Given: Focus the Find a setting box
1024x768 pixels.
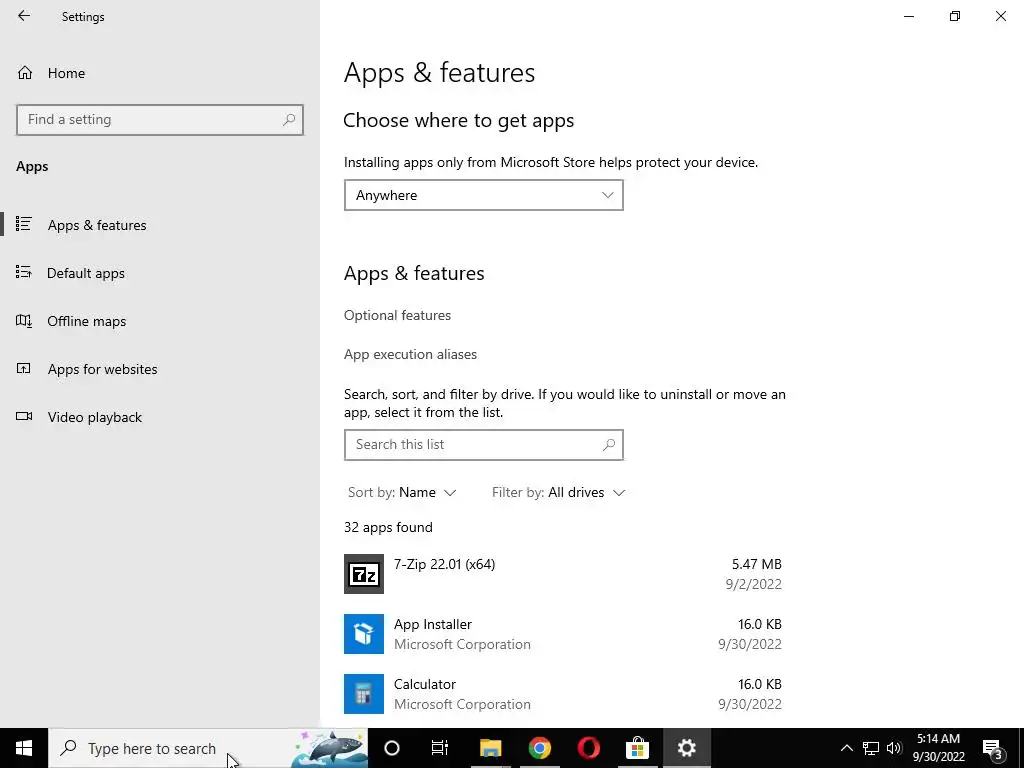Looking at the screenshot, I should [160, 120].
